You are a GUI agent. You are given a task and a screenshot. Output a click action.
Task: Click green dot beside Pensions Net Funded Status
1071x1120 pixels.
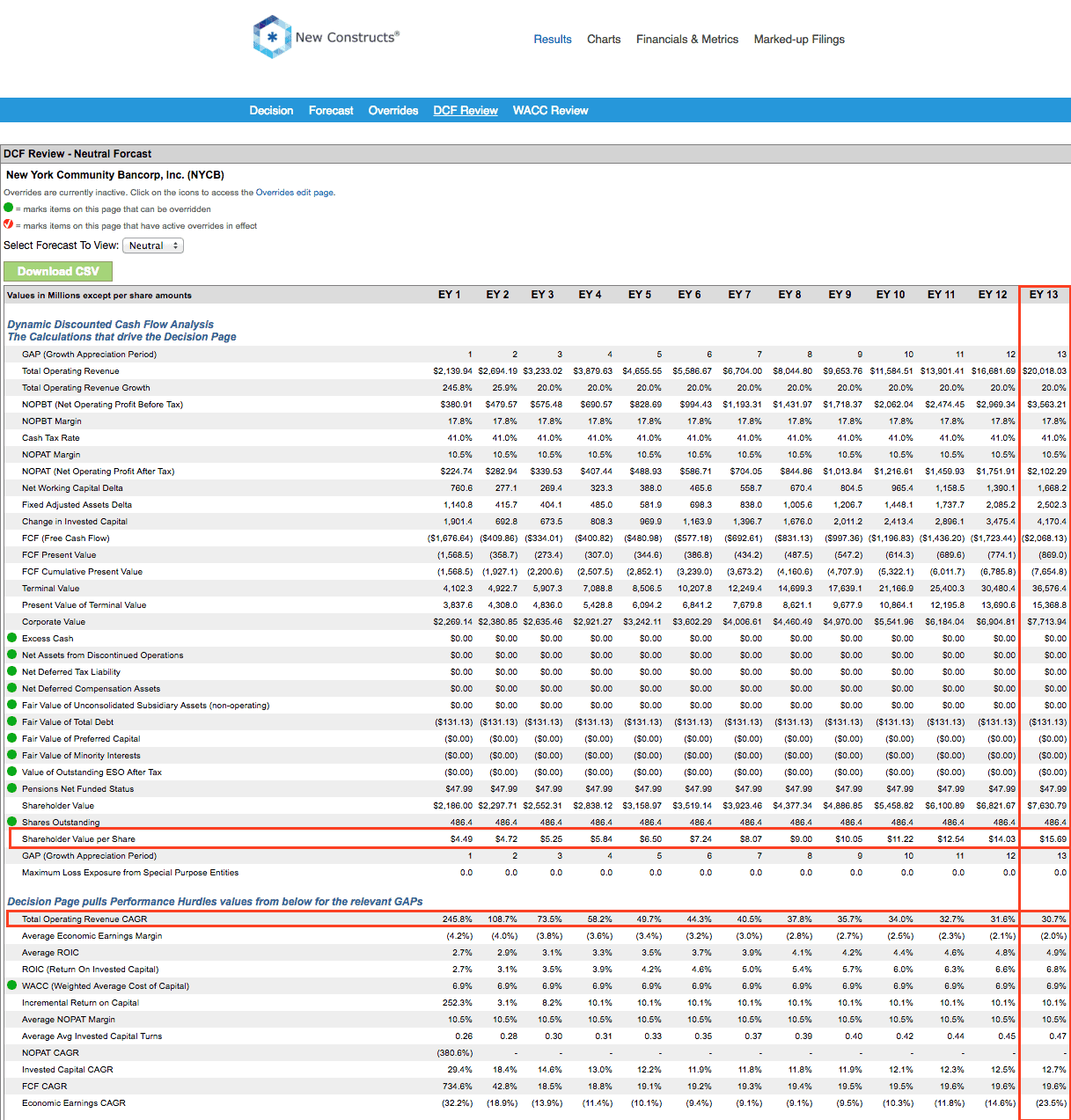12,788
